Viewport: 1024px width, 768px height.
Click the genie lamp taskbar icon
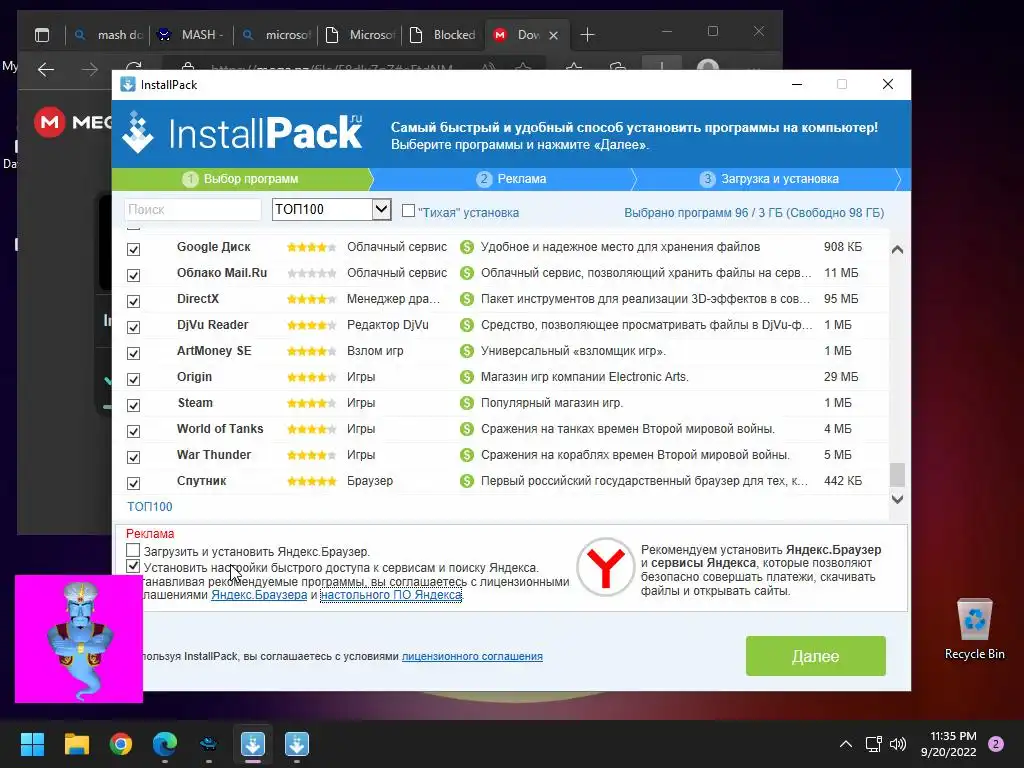tap(208, 744)
